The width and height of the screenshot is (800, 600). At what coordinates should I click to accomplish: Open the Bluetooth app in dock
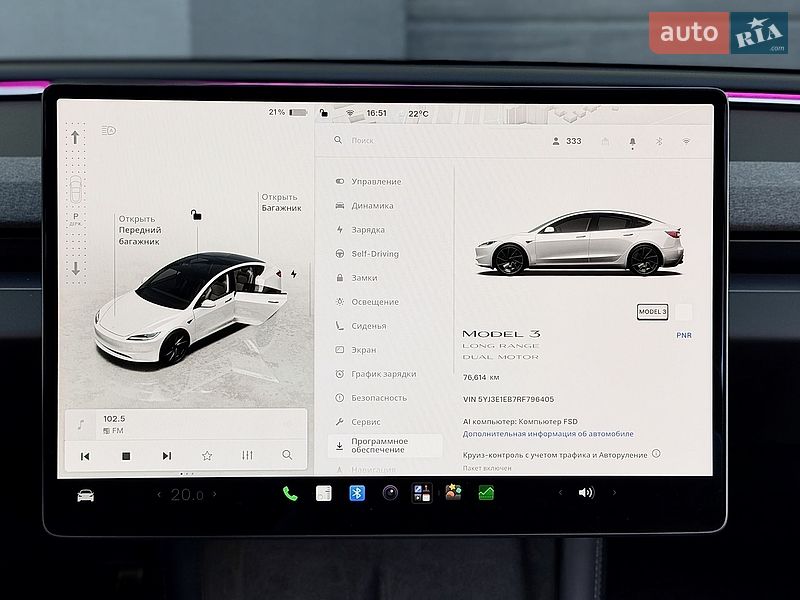pyautogui.click(x=357, y=493)
